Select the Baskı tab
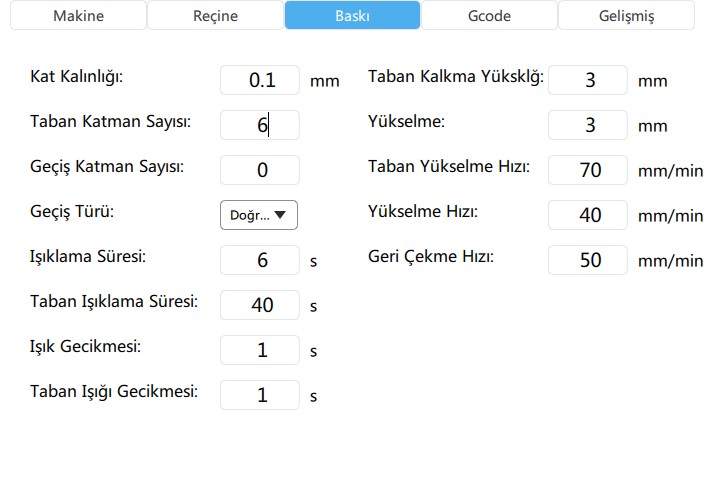The width and height of the screenshot is (711, 498). [352, 16]
